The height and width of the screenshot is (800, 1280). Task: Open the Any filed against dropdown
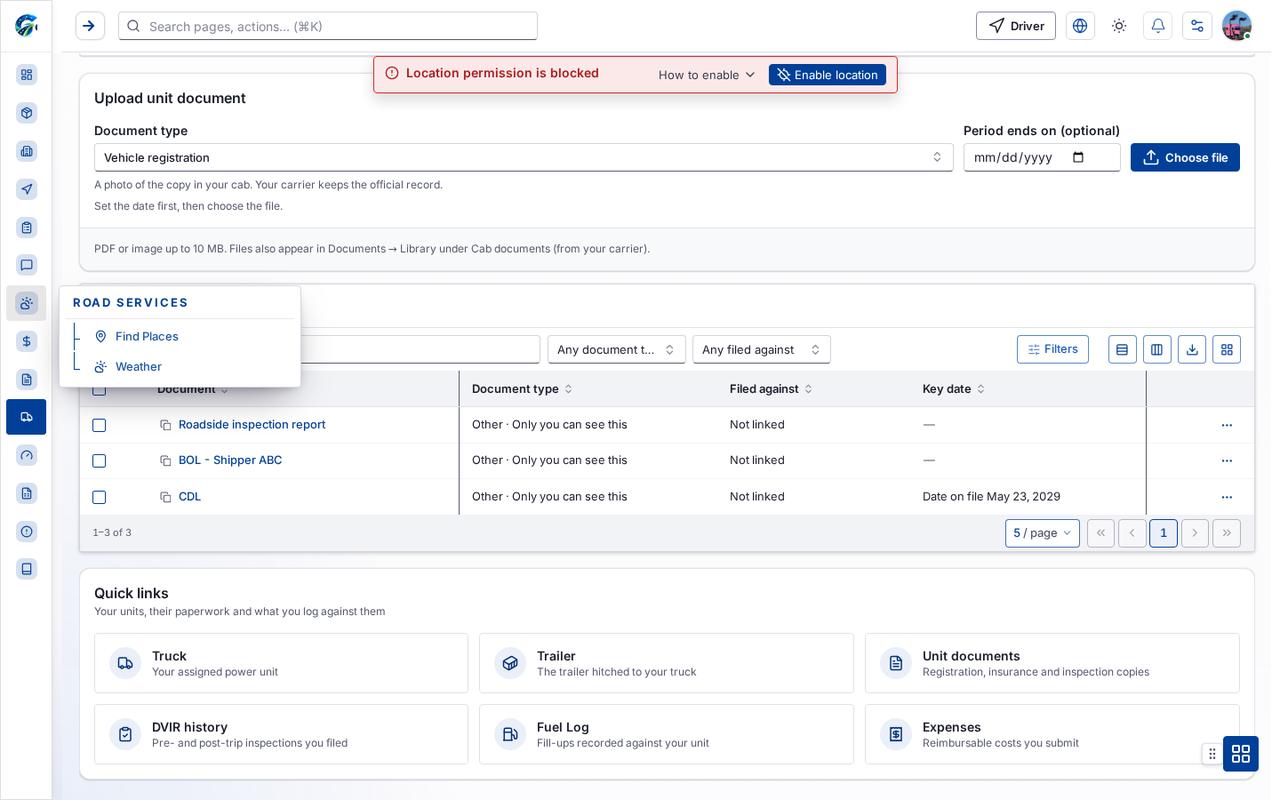click(x=761, y=349)
